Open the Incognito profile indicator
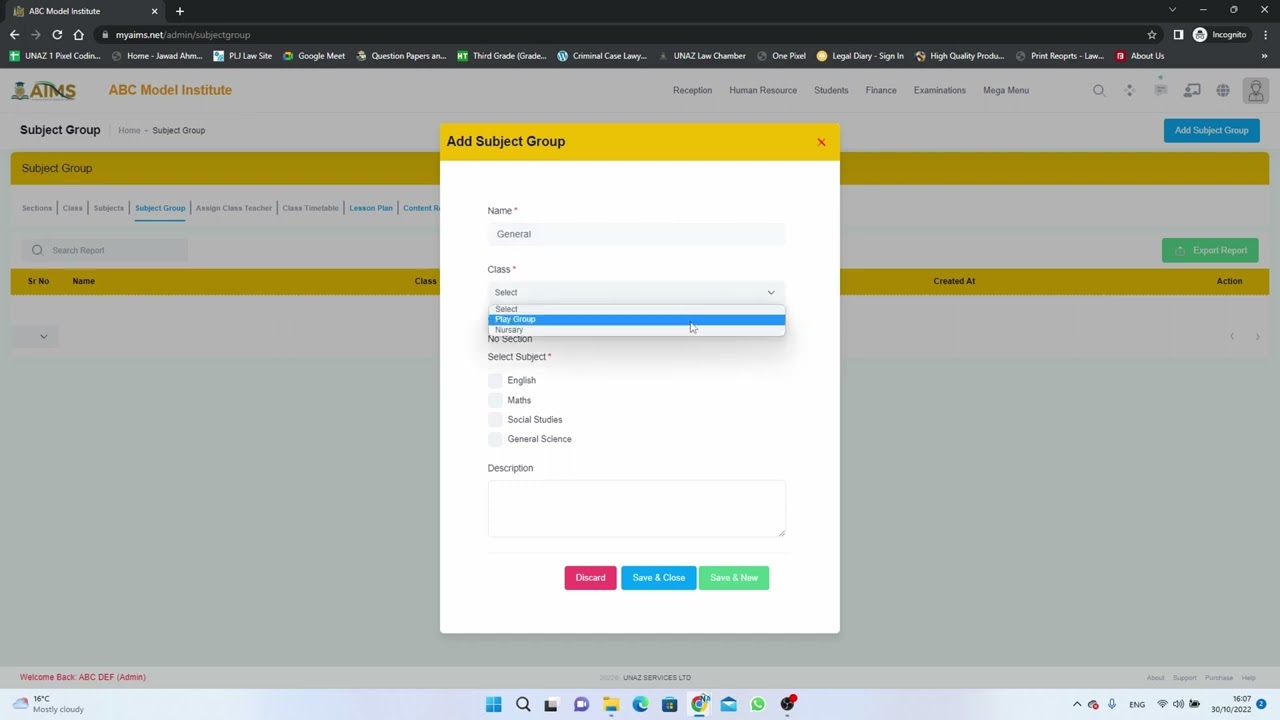 pos(1220,34)
